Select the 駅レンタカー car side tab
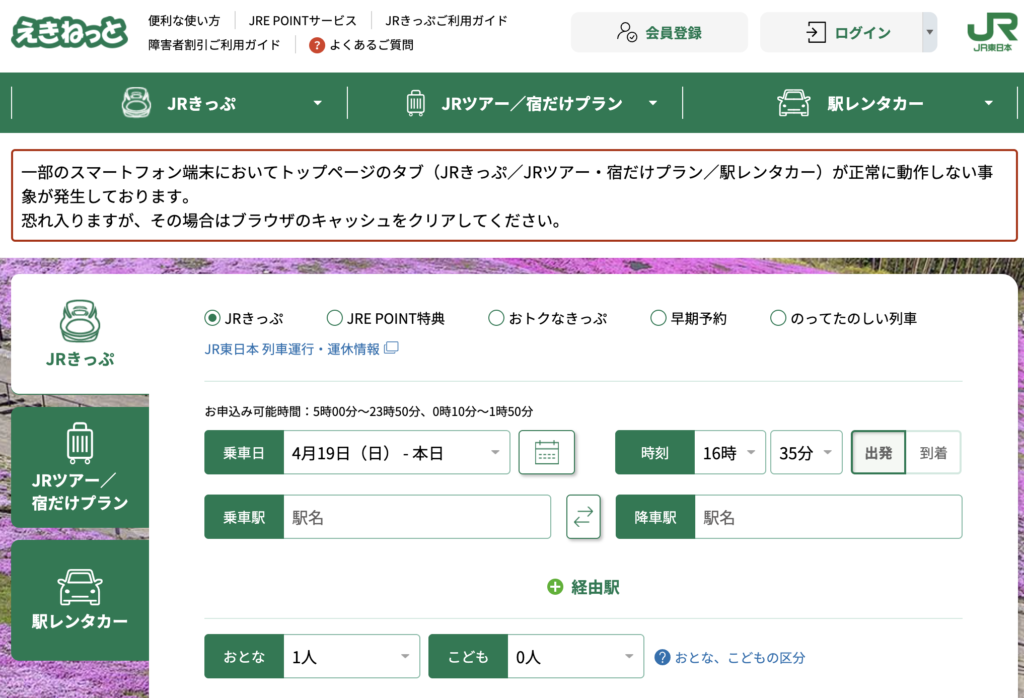The width and height of the screenshot is (1024, 698). 80,600
